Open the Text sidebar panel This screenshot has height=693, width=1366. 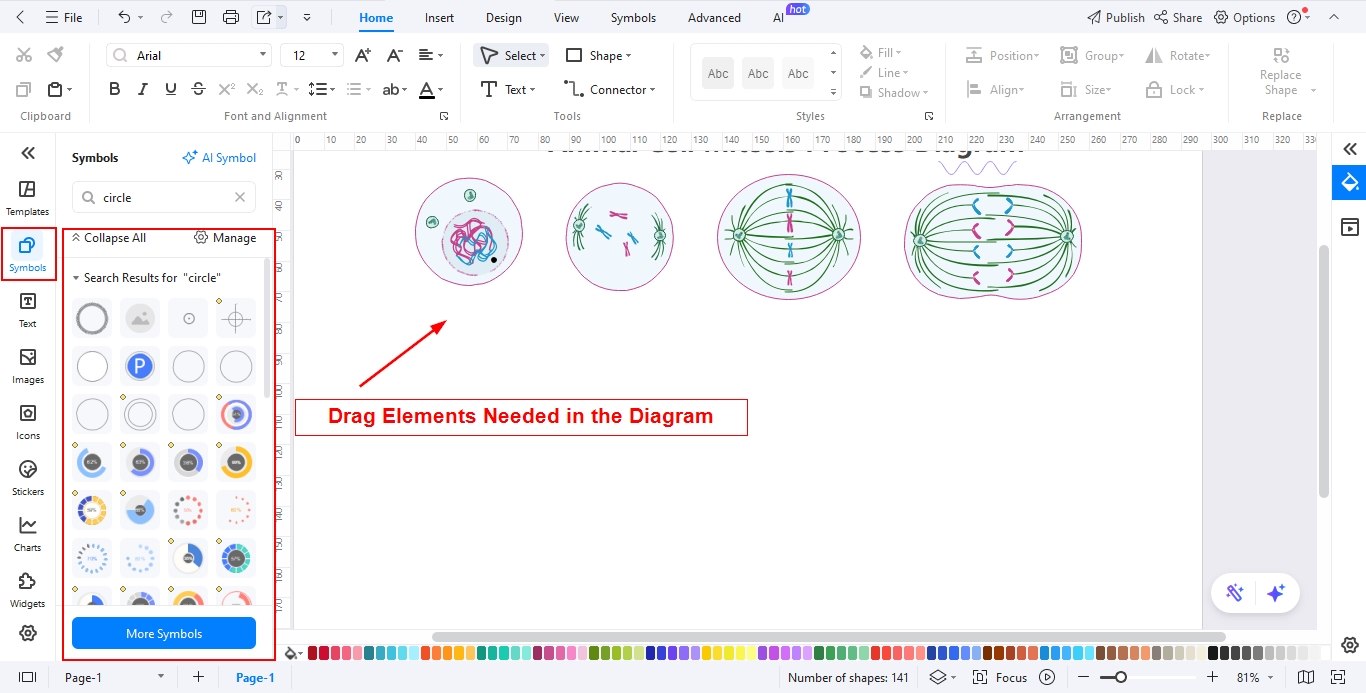pyautogui.click(x=27, y=310)
